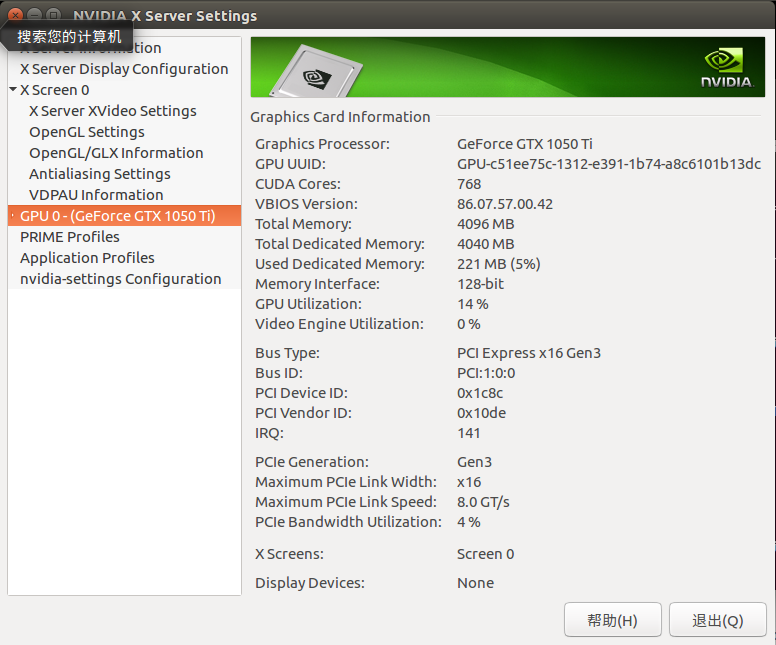The width and height of the screenshot is (776, 645).
Task: Click Memory Interface value 128-bit
Action: click(x=480, y=284)
